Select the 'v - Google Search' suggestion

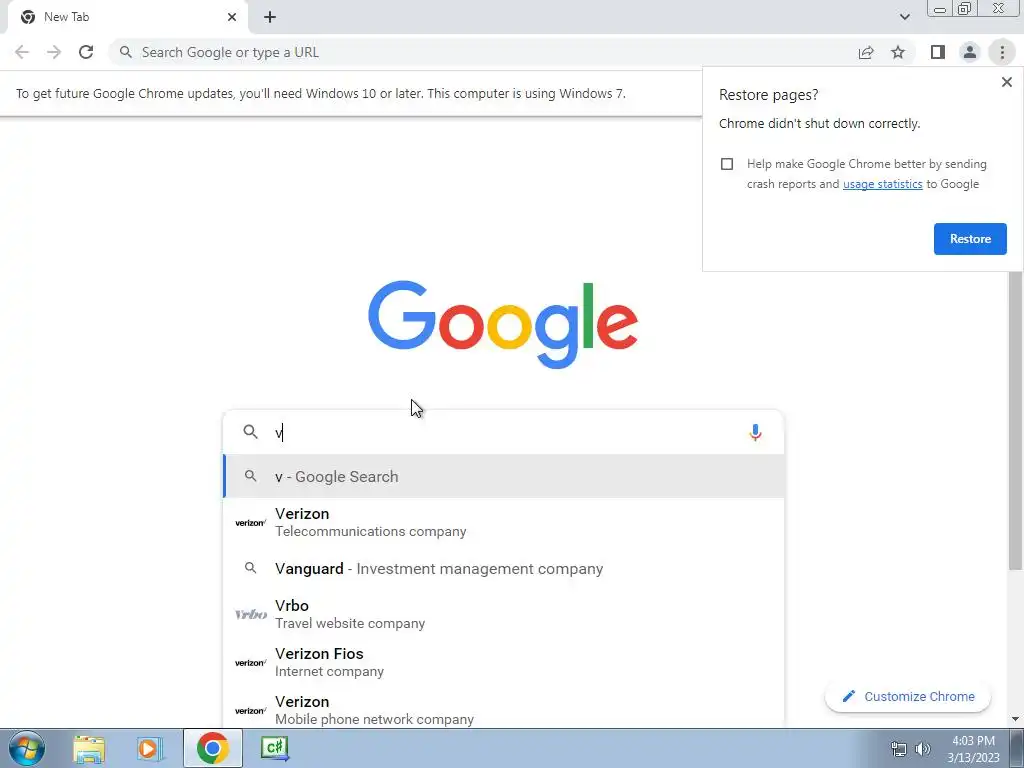pyautogui.click(x=504, y=477)
